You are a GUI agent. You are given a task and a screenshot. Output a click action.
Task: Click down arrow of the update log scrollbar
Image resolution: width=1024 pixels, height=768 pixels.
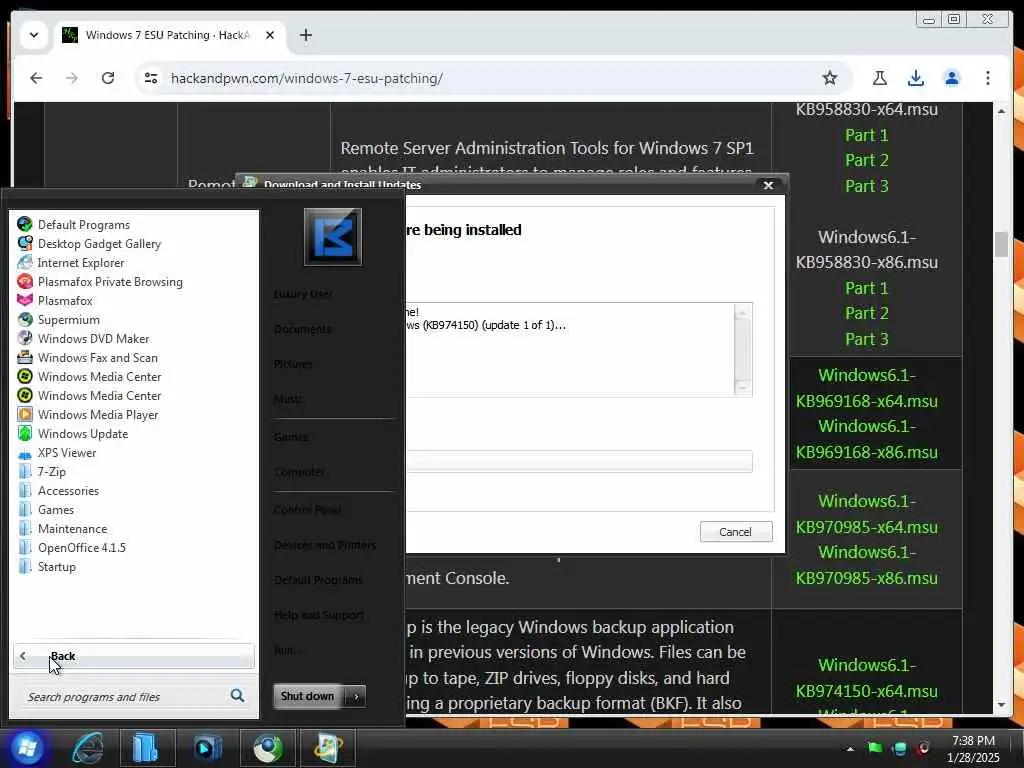tap(743, 388)
